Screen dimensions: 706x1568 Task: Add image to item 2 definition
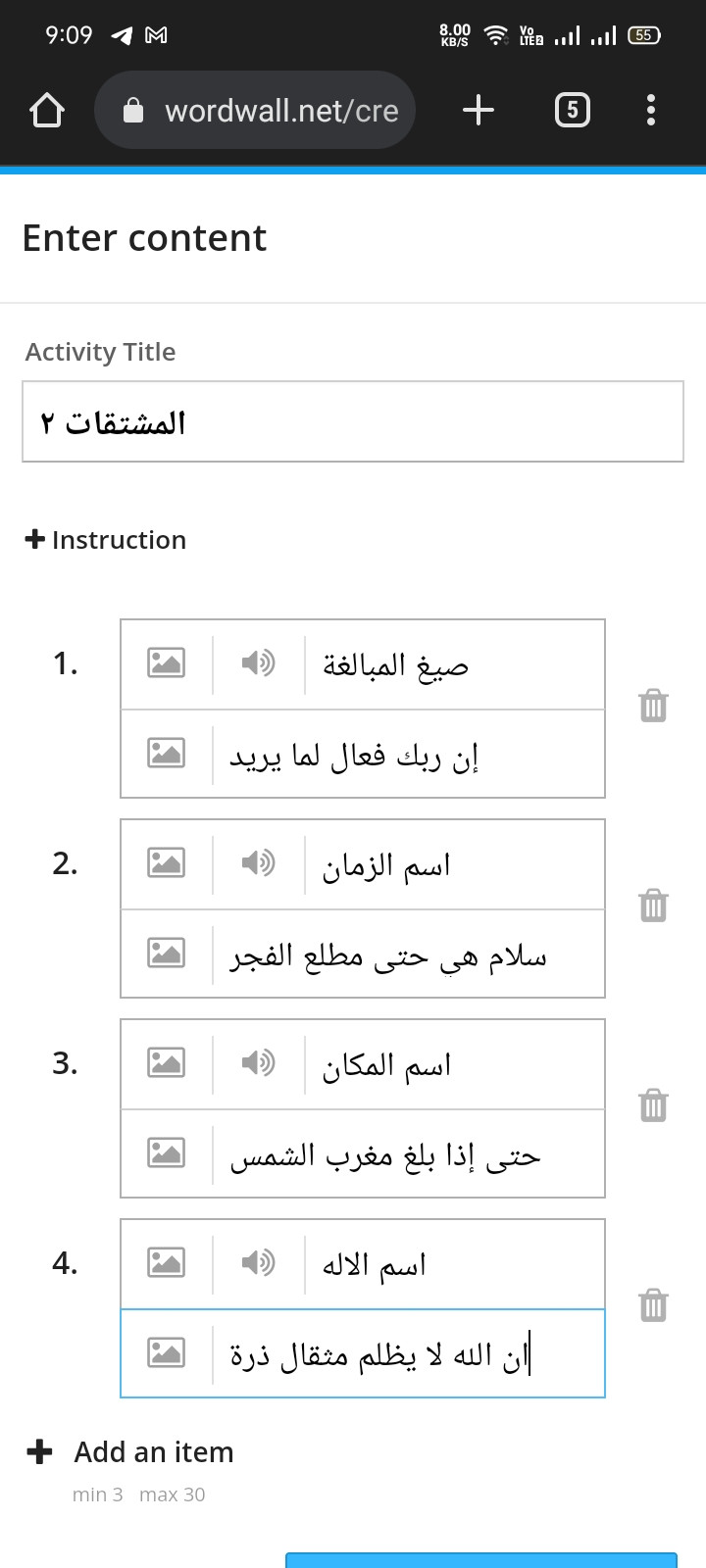click(166, 953)
